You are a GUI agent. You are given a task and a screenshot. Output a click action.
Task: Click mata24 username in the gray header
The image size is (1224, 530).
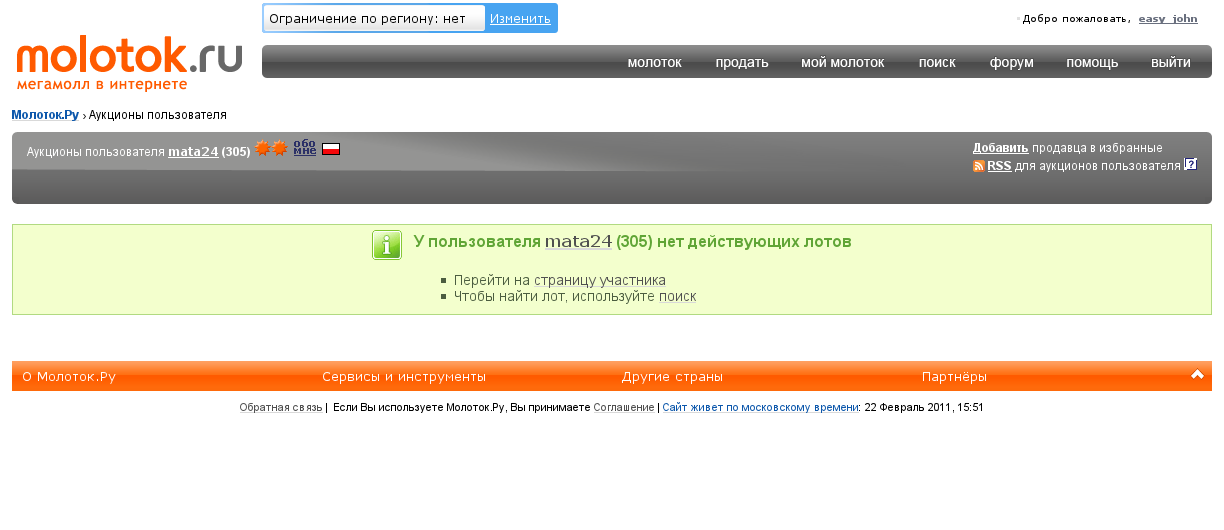pyautogui.click(x=193, y=152)
